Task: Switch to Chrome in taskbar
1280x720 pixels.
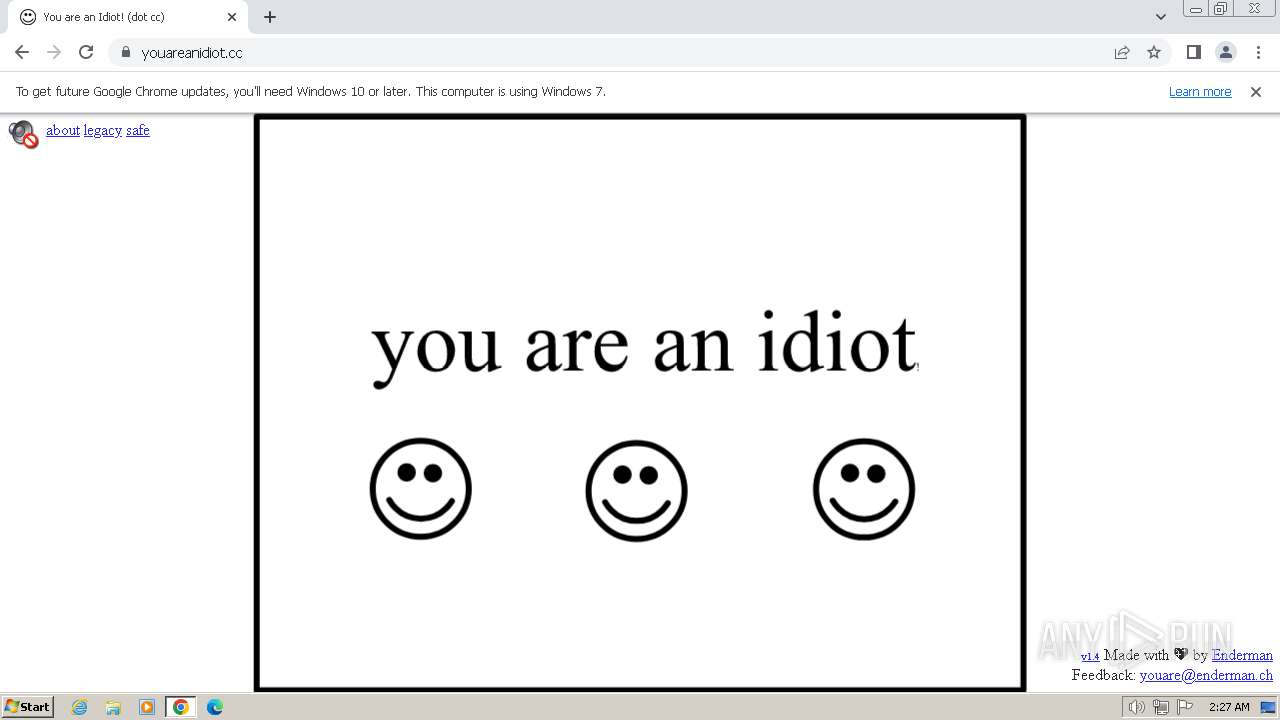Action: pos(181,707)
